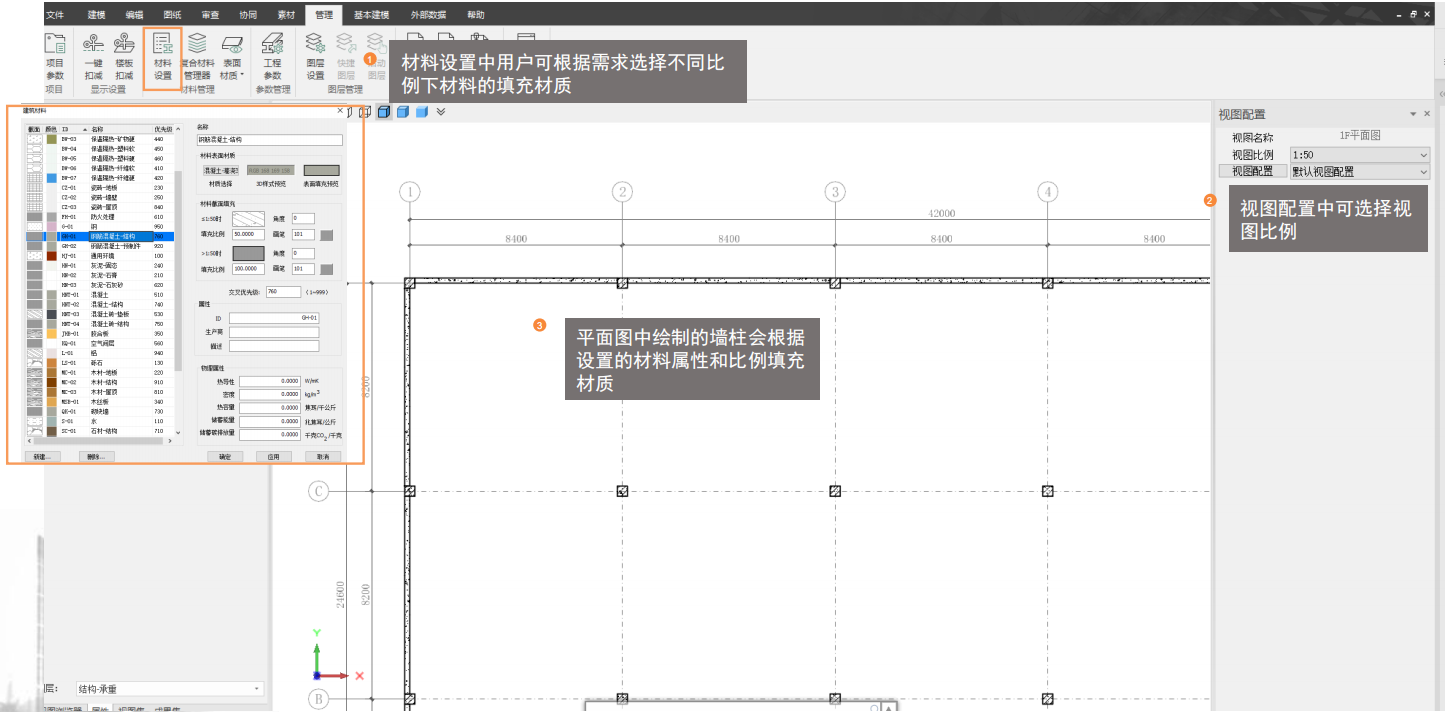
Task: Open 项目参数 in the ribbon
Action: pyautogui.click(x=54, y=57)
